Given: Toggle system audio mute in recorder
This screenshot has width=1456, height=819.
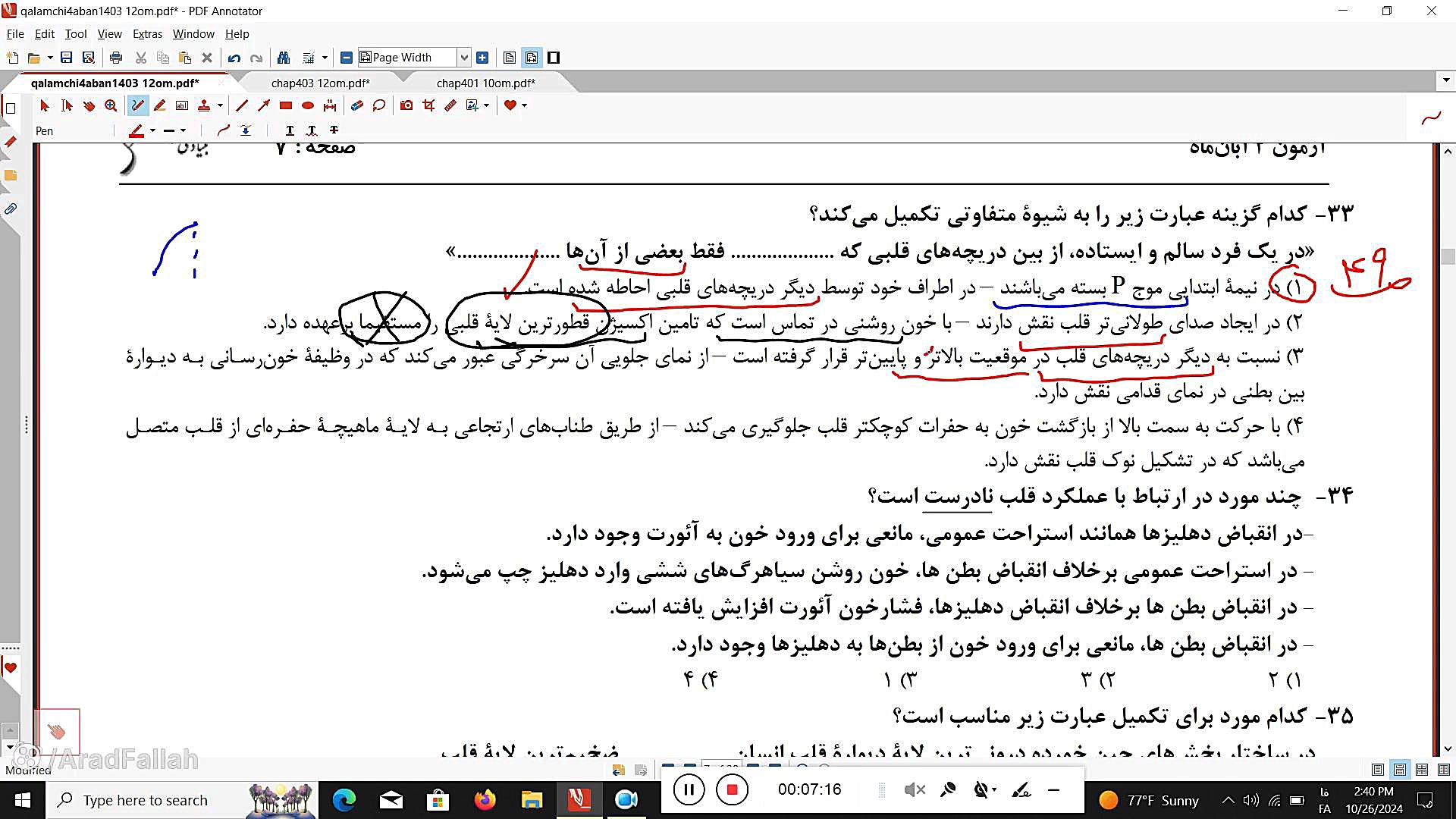Looking at the screenshot, I should click(x=915, y=790).
